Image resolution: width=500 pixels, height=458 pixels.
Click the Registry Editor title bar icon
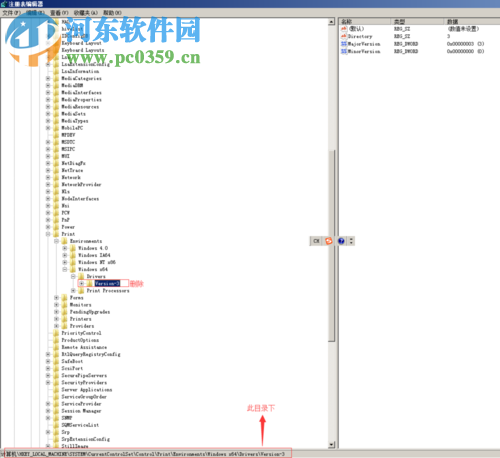(x=4, y=4)
